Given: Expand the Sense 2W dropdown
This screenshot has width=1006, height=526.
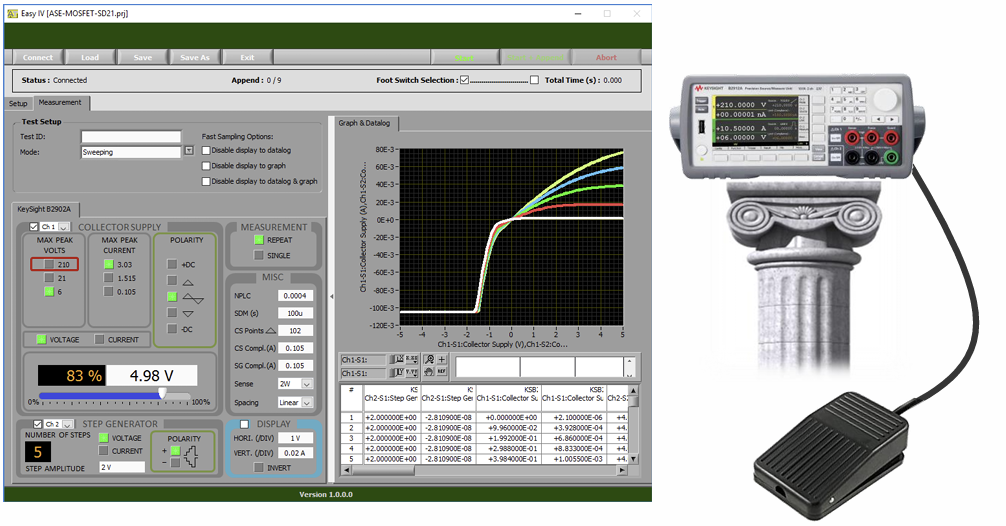Looking at the screenshot, I should pos(308,383).
